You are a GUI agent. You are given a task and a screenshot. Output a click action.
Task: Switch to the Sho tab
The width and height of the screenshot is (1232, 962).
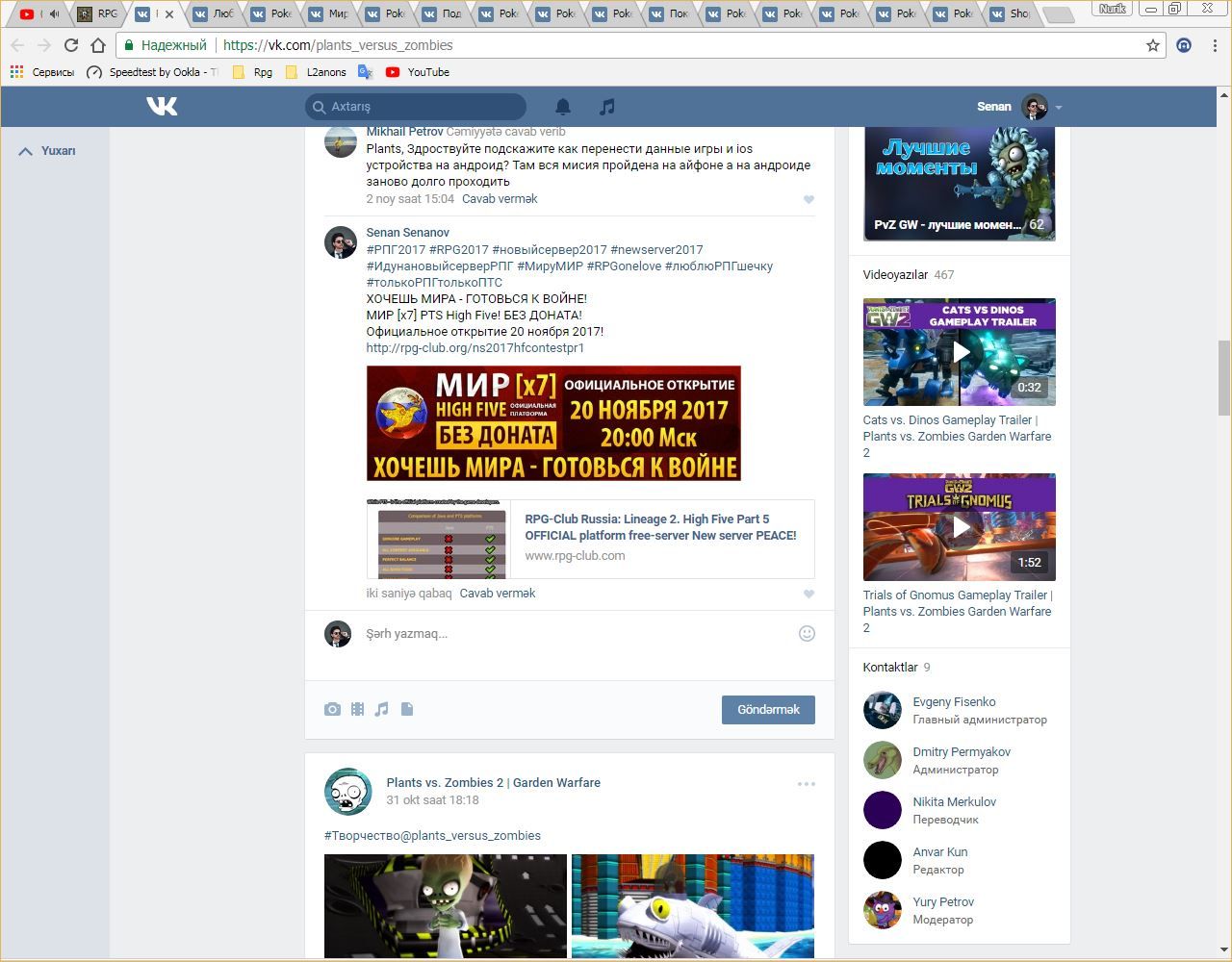[x=1009, y=14]
